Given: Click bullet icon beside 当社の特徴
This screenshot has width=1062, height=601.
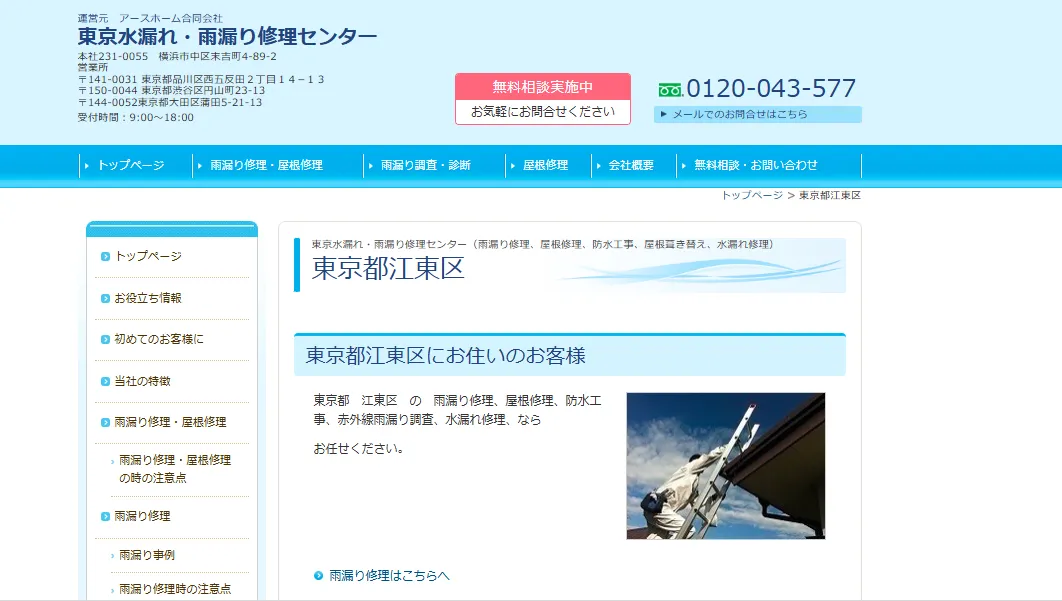Looking at the screenshot, I should tap(105, 381).
